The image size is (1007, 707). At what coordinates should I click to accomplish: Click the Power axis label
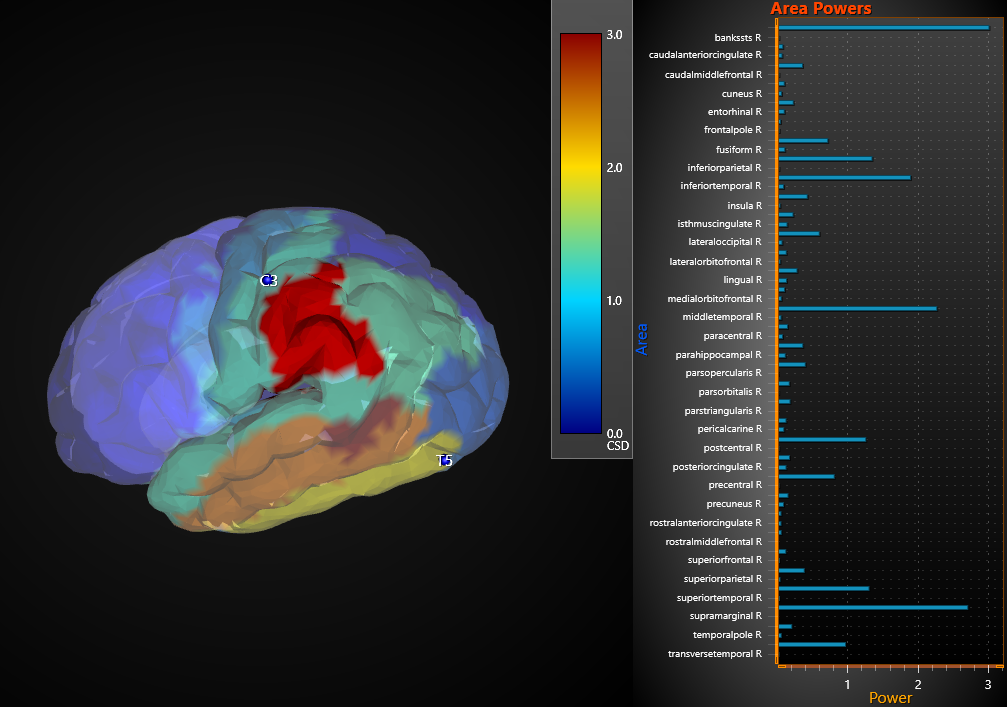[x=890, y=697]
